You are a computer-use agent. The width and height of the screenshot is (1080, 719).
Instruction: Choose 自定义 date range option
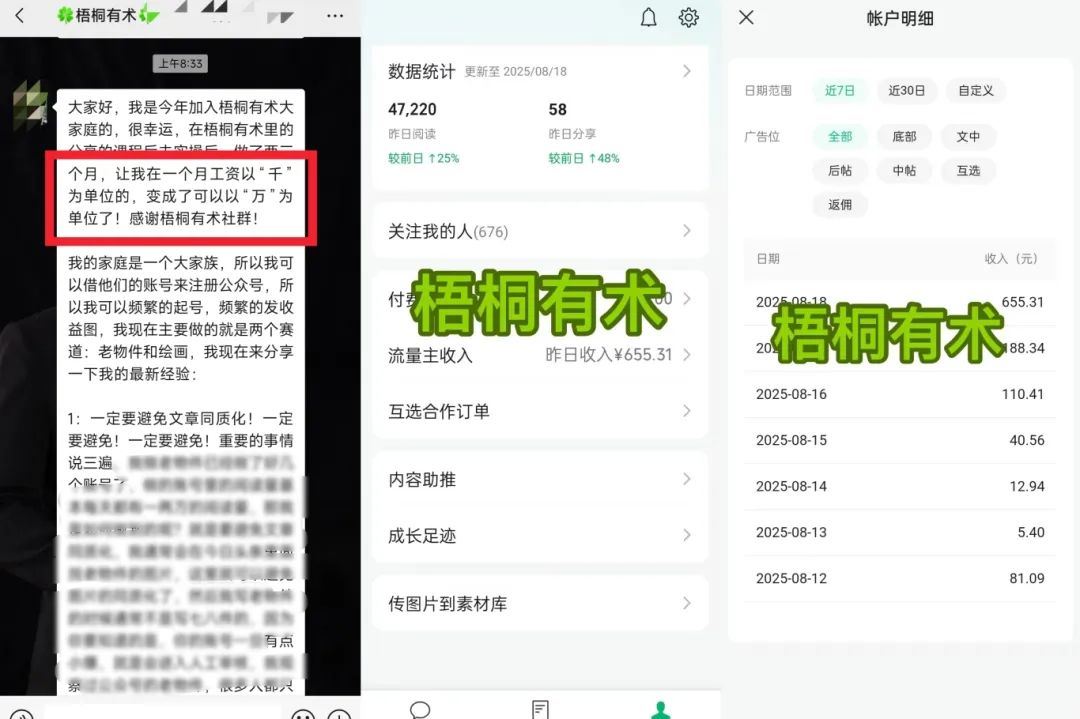tap(975, 91)
